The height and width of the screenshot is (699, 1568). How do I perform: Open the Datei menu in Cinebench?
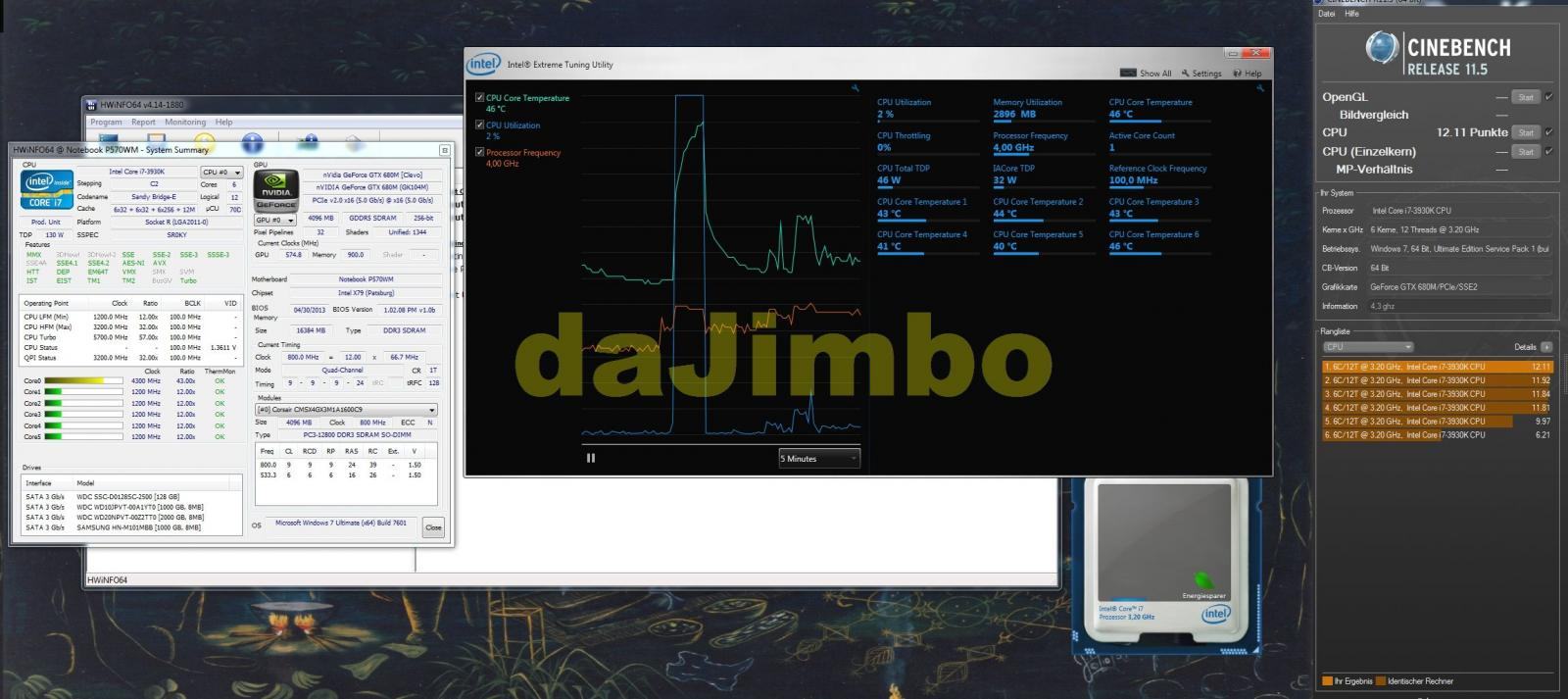click(x=1327, y=14)
